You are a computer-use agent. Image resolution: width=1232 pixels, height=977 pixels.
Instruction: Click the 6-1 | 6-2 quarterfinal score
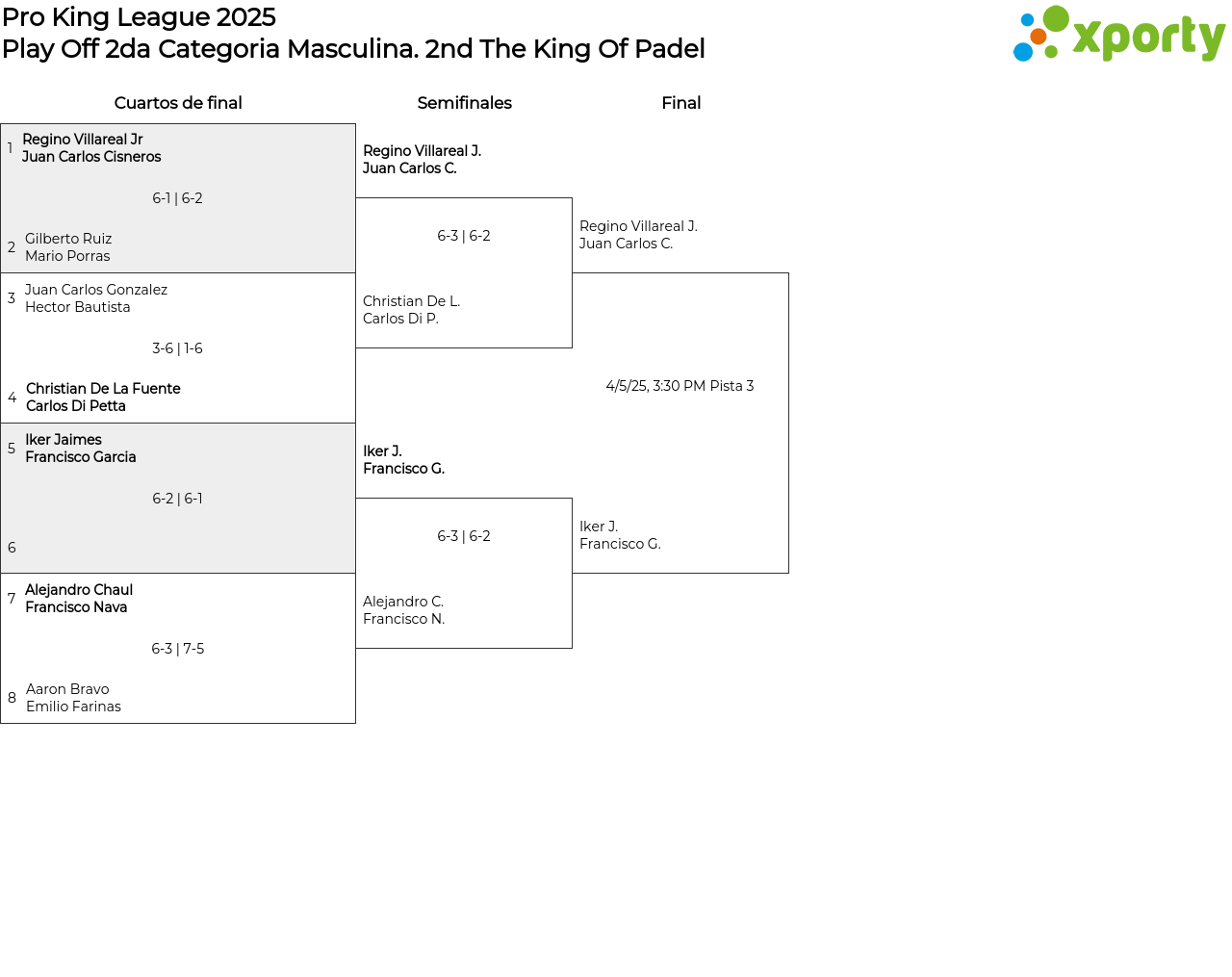177,198
